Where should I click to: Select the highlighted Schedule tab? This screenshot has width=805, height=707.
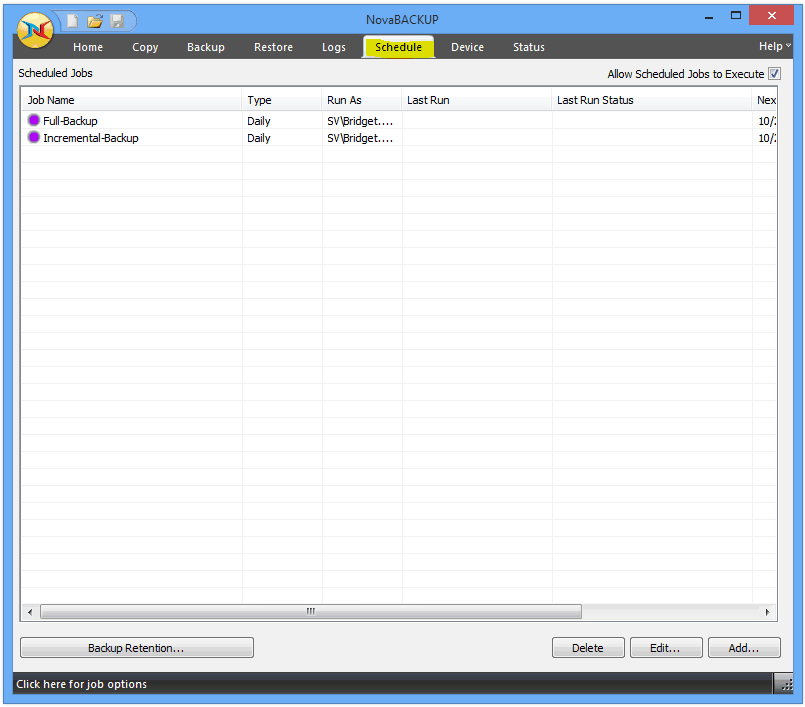tap(398, 47)
